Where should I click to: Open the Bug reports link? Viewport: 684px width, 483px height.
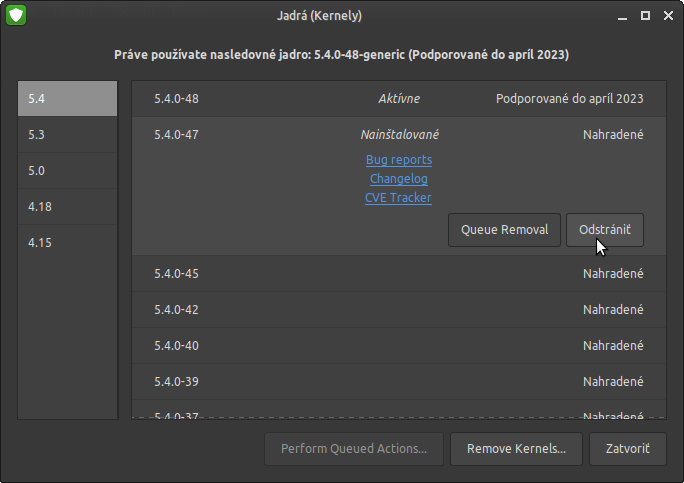tap(399, 160)
